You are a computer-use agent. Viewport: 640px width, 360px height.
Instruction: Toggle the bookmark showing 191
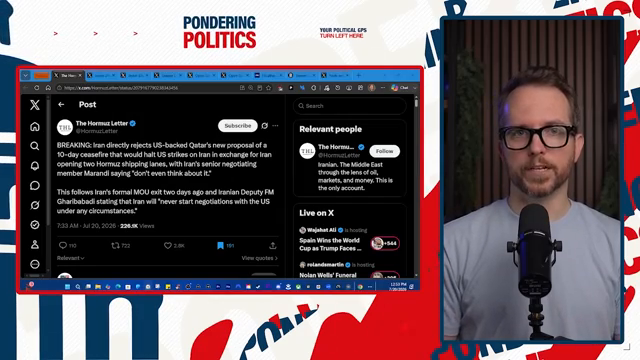pos(225,245)
